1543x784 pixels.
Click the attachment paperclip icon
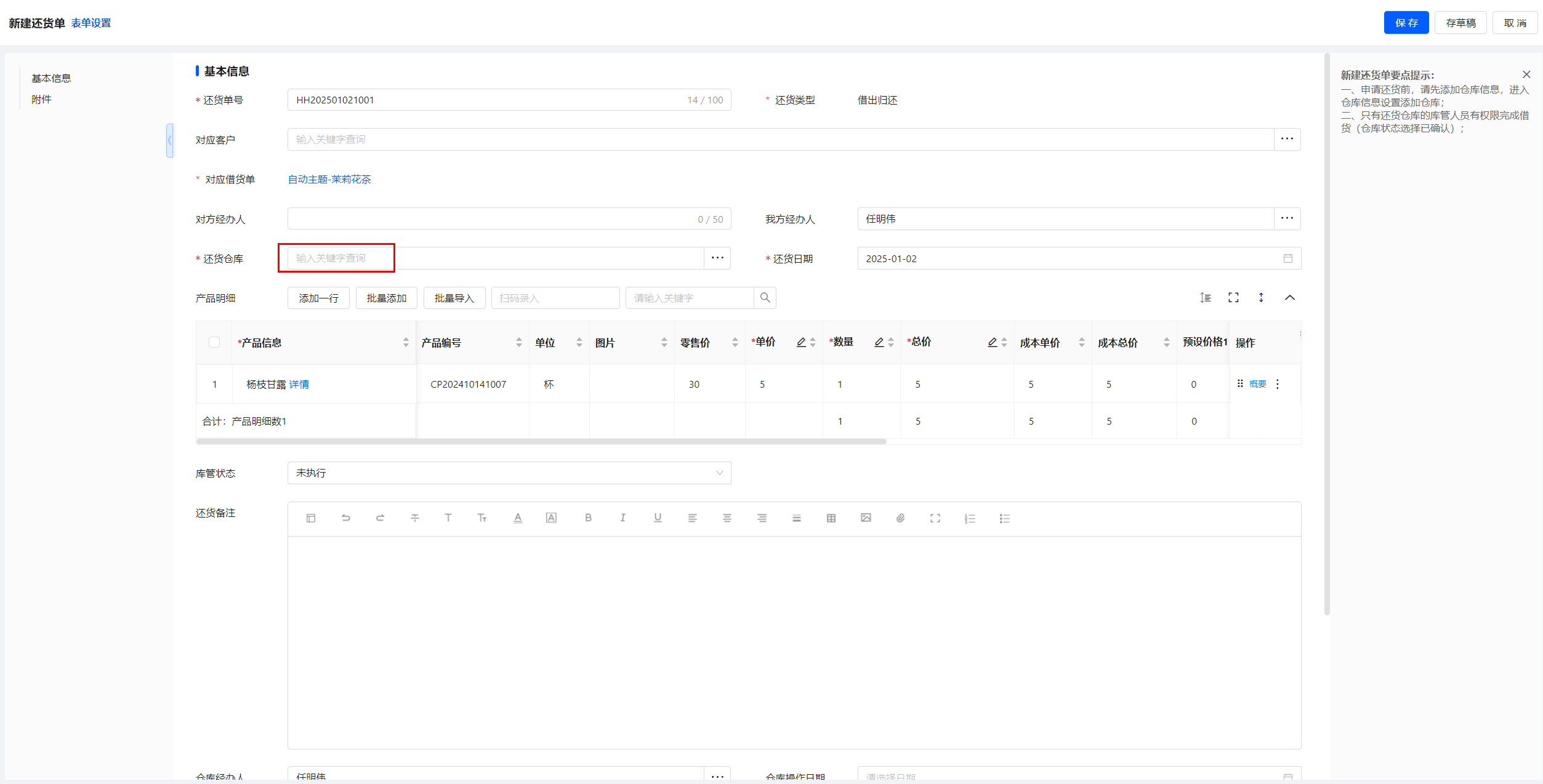click(x=900, y=518)
